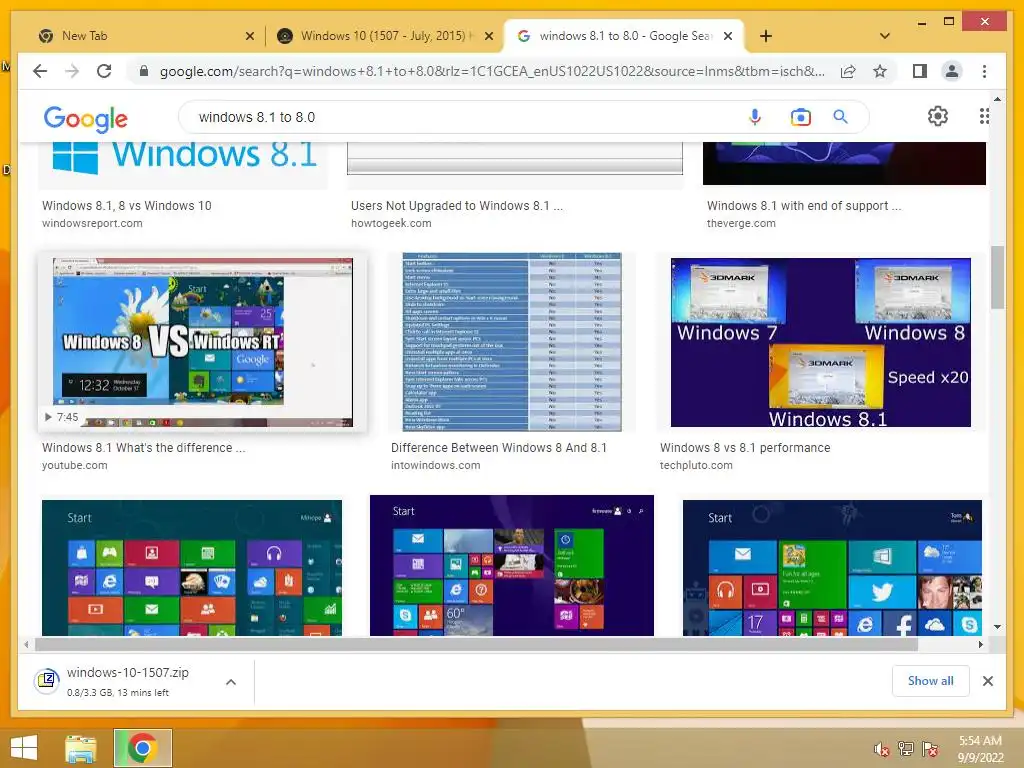This screenshot has width=1024, height=768.
Task: Open a new tab with the plus button
Action: pos(766,36)
